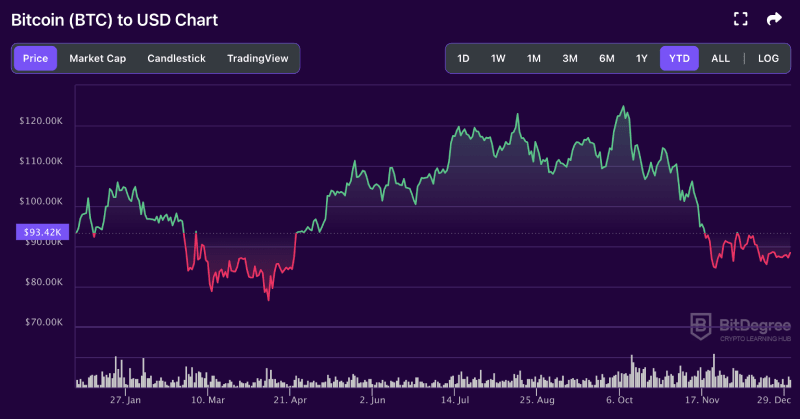Switch to the Candlestick view
Image resolution: width=800 pixels, height=419 pixels.
(x=177, y=58)
